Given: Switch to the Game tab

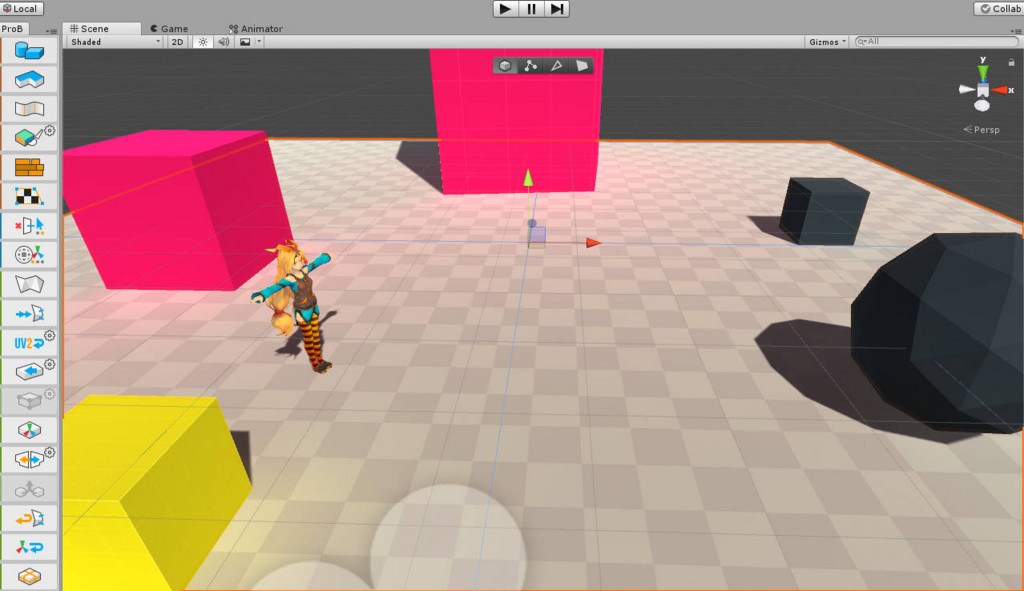Looking at the screenshot, I should click(169, 29).
